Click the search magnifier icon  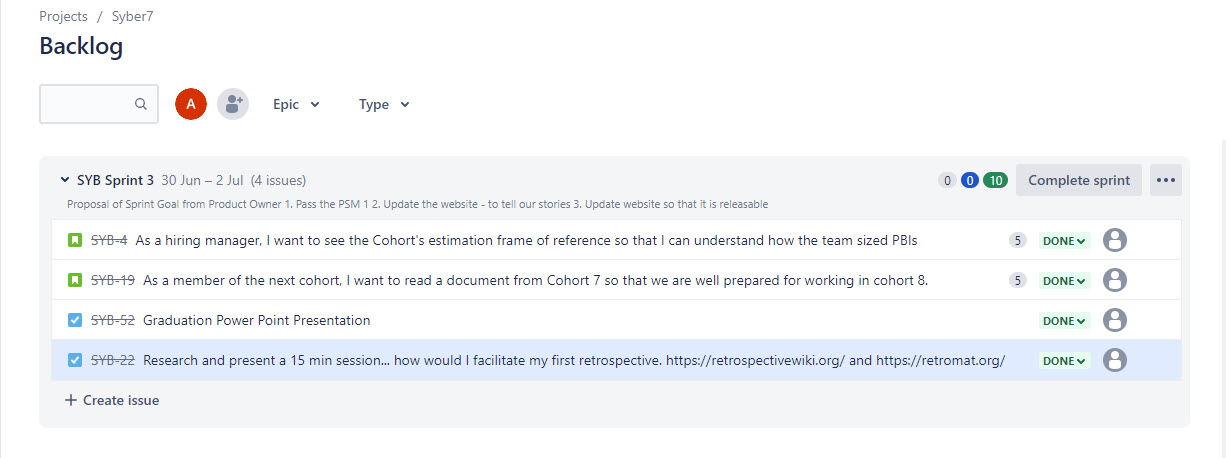[141, 104]
